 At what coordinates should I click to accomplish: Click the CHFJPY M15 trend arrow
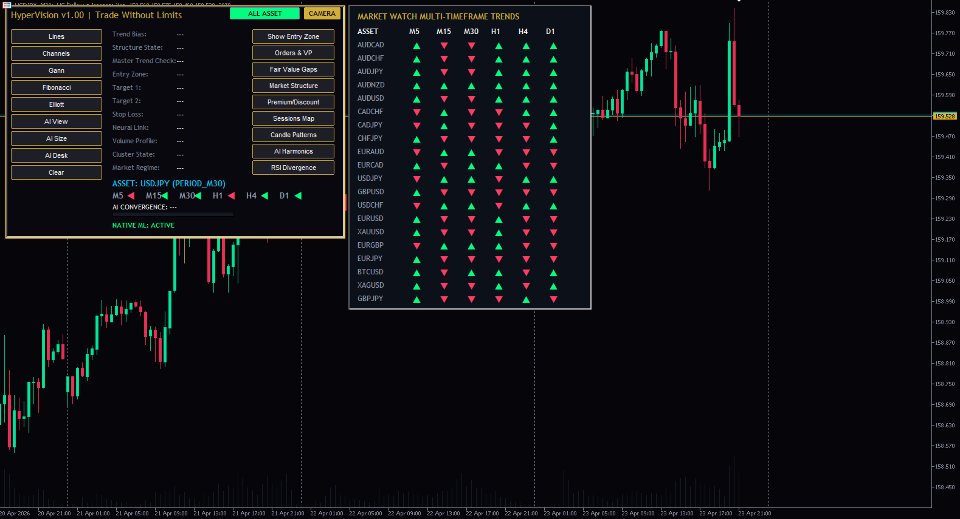(x=444, y=139)
